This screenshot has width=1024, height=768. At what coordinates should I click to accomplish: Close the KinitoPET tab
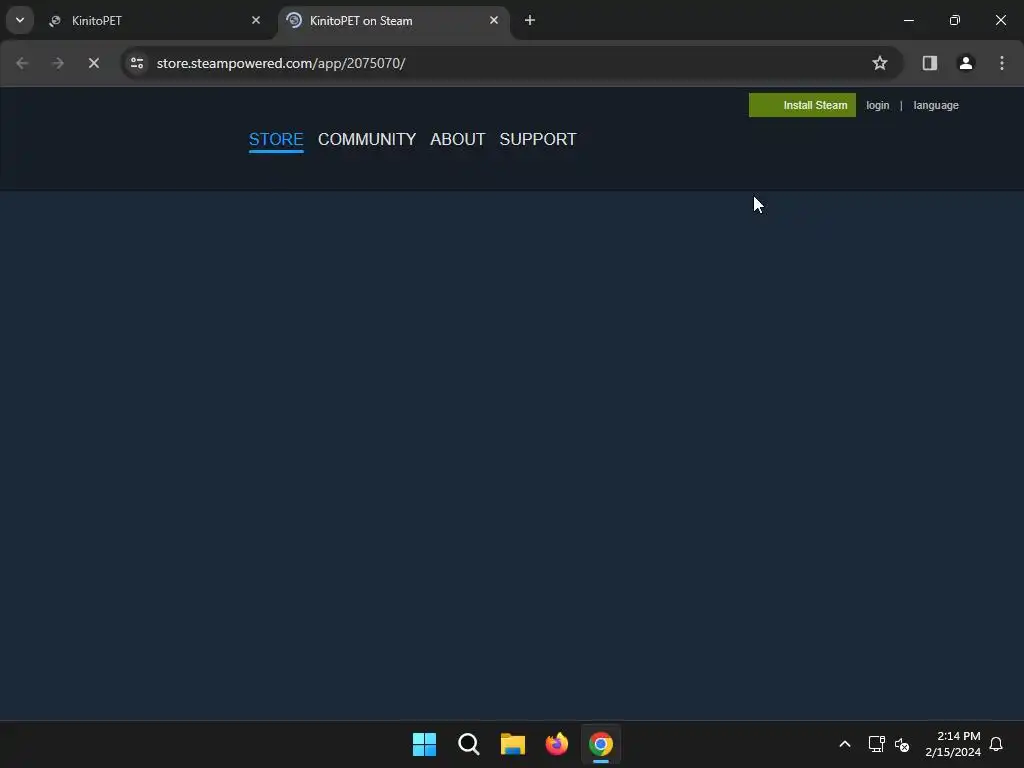(x=256, y=21)
